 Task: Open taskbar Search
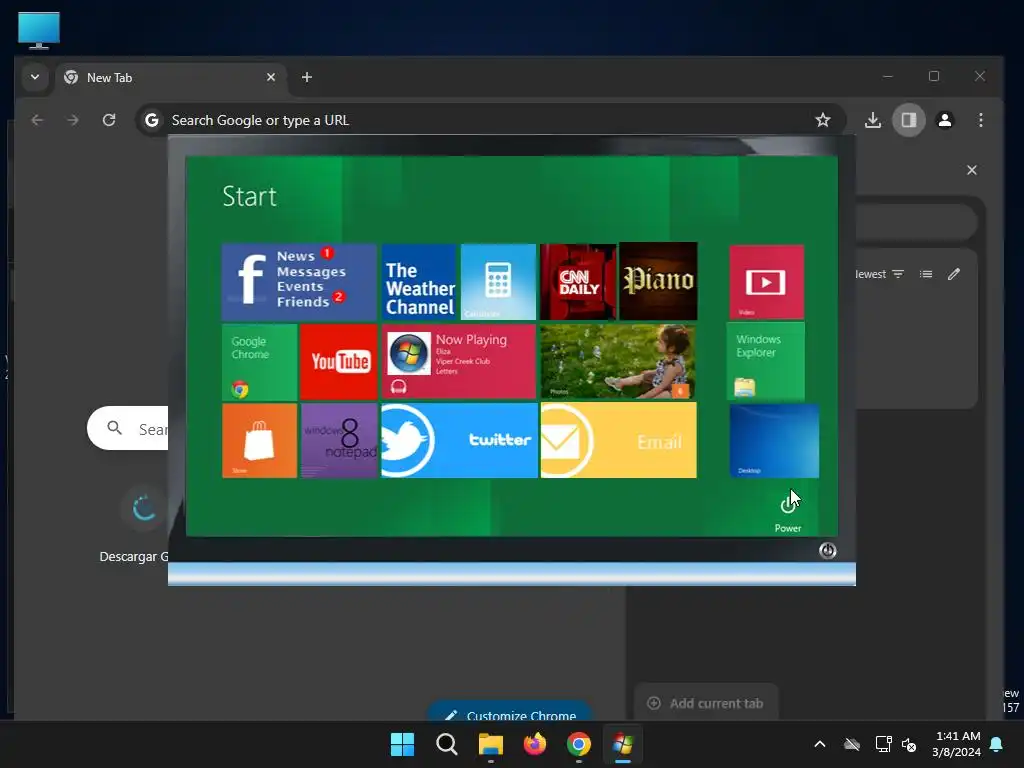[447, 744]
